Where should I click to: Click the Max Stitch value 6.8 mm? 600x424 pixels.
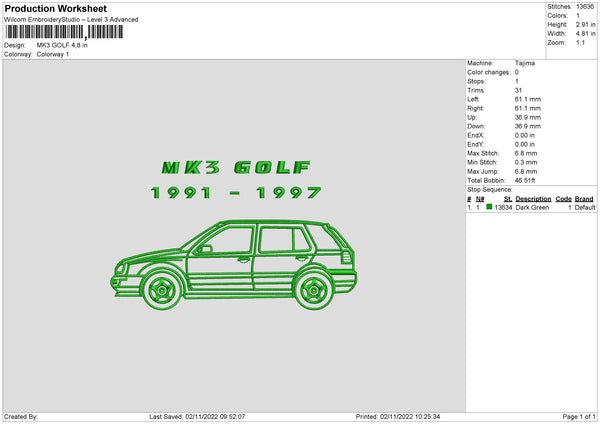coord(526,153)
